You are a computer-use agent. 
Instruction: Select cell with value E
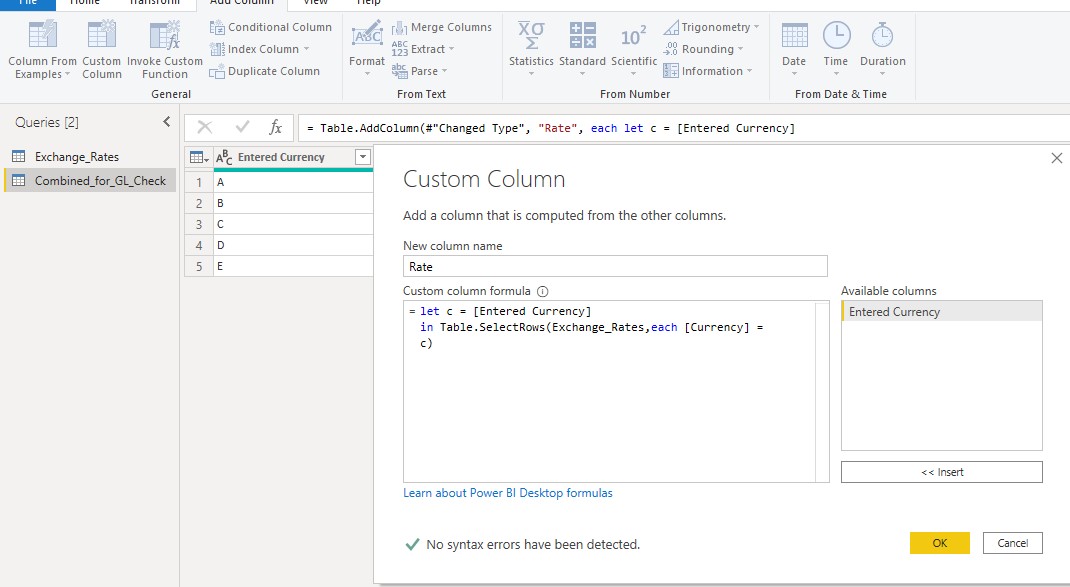(293, 266)
